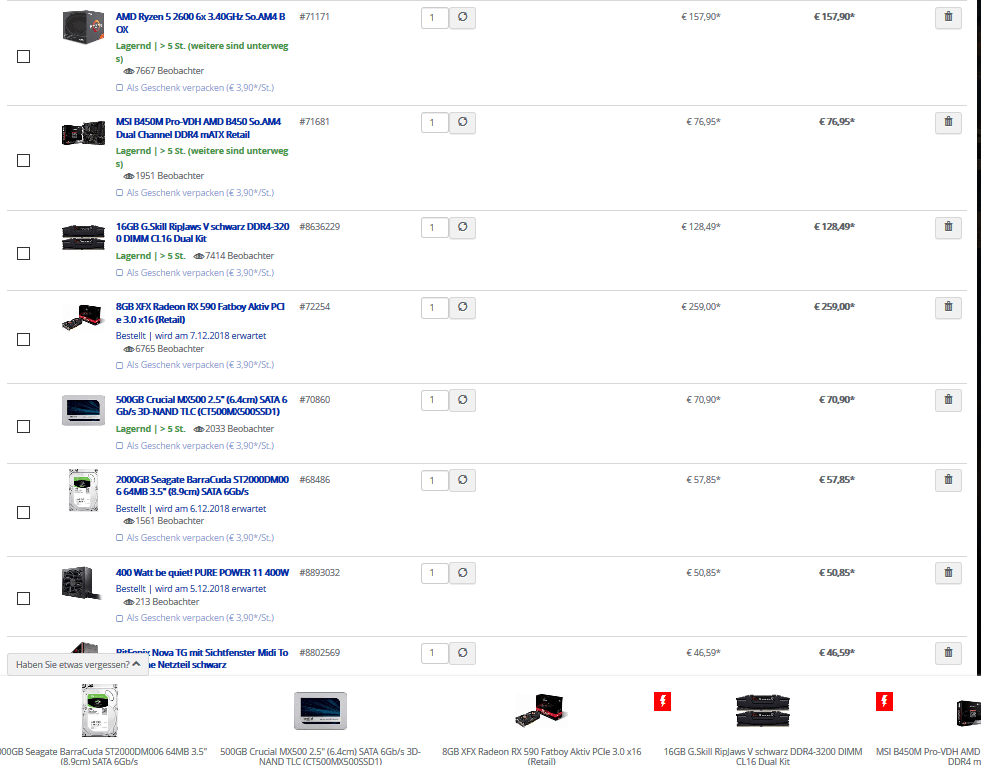Image resolution: width=981 pixels, height=765 pixels.
Task: Remove the XFX Radeon RX 590 item
Action: (948, 308)
